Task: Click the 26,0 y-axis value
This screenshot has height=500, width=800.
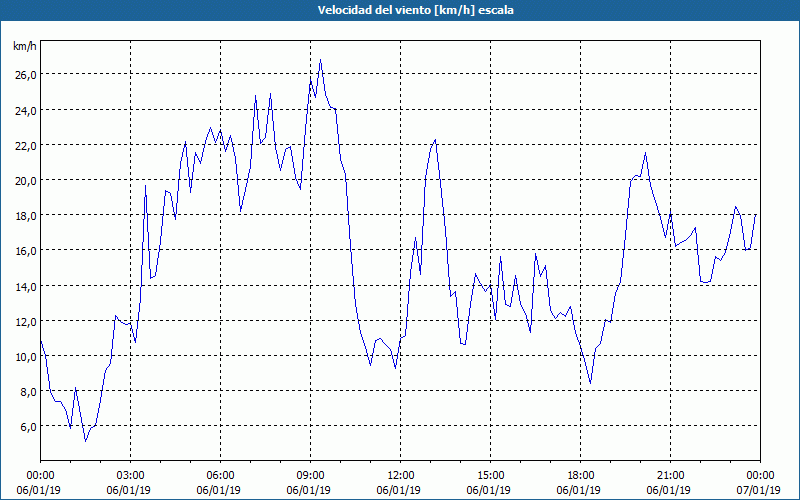Action: click(26, 74)
